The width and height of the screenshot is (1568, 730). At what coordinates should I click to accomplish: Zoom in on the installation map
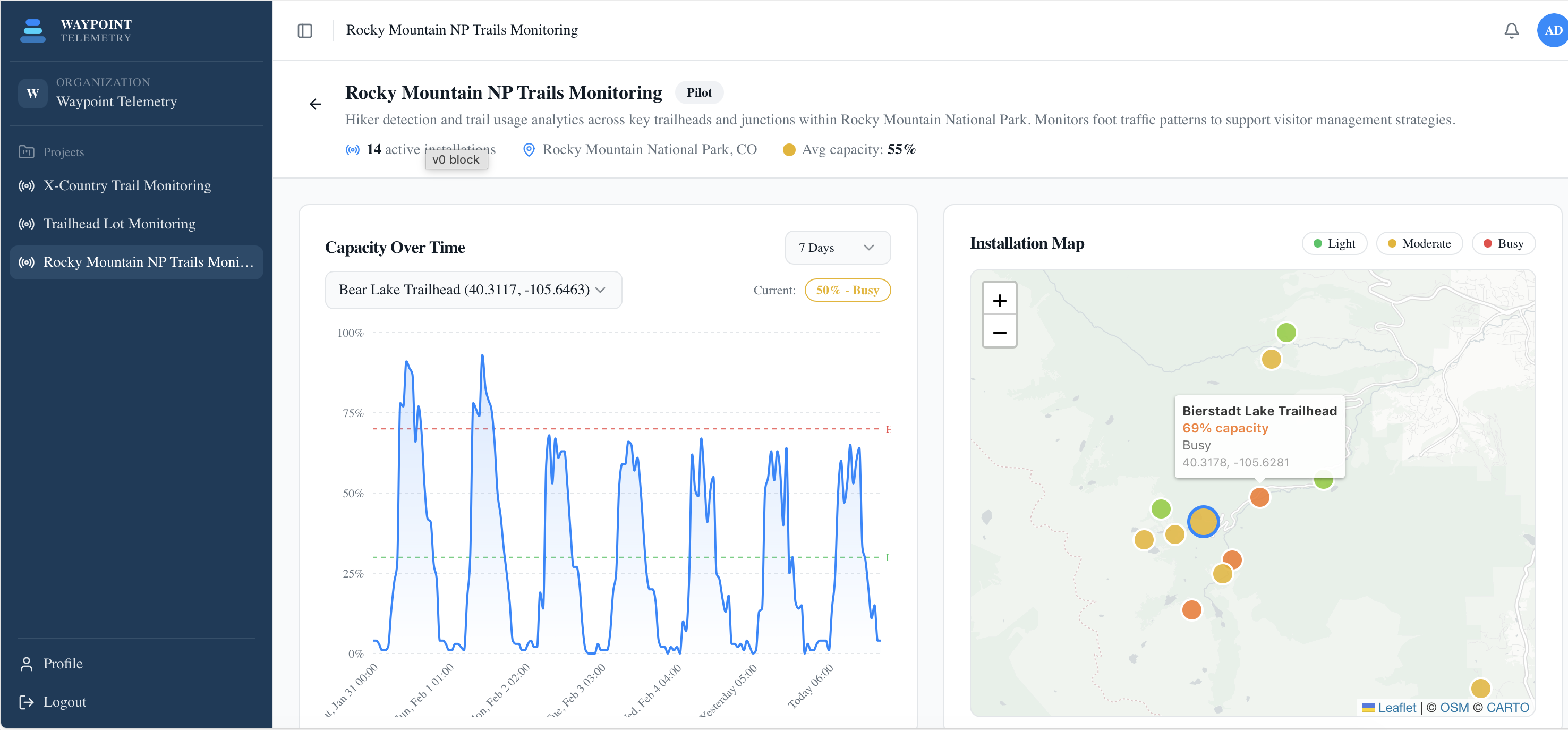[x=1000, y=300]
